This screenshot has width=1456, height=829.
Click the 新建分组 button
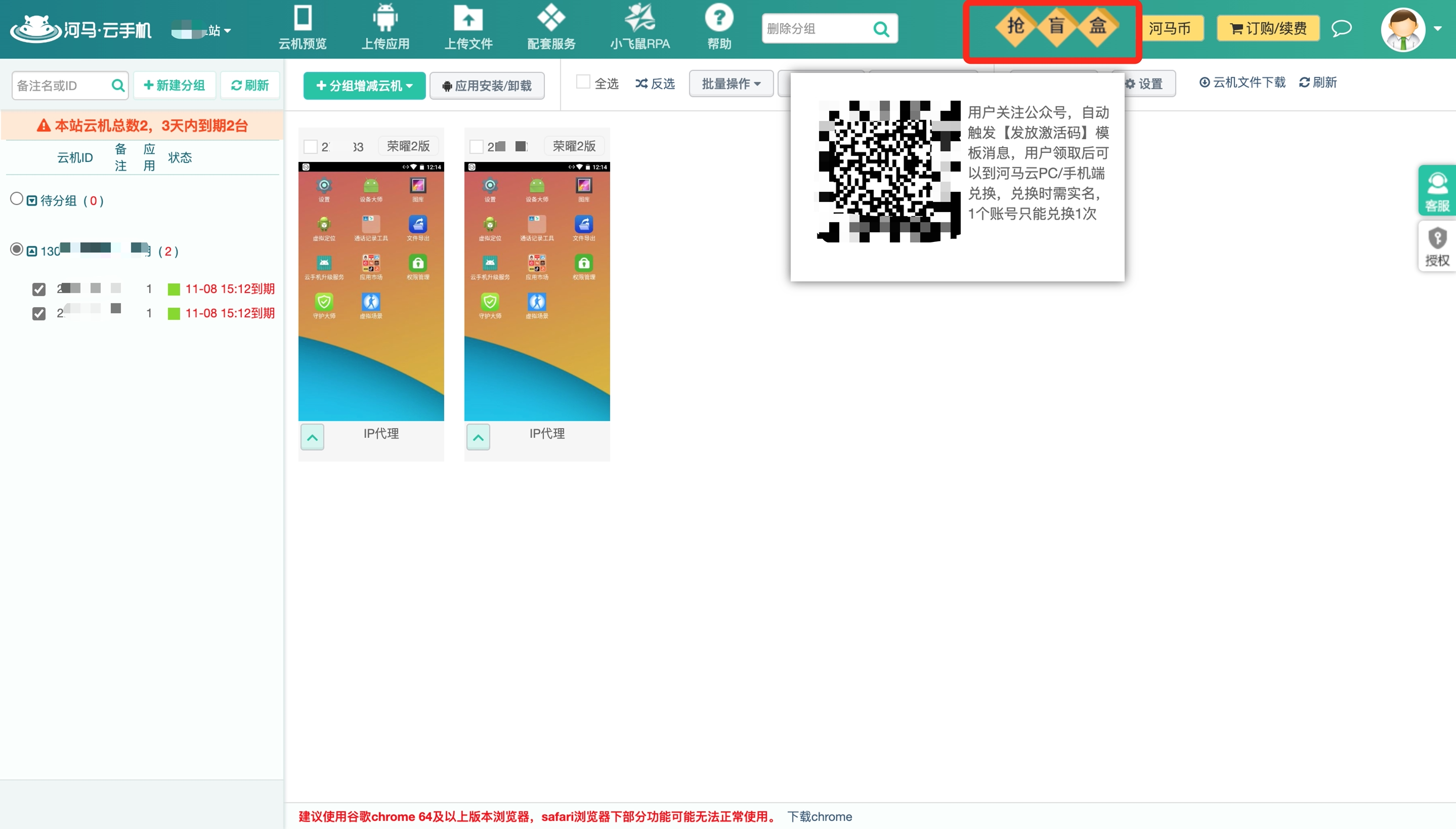click(174, 86)
